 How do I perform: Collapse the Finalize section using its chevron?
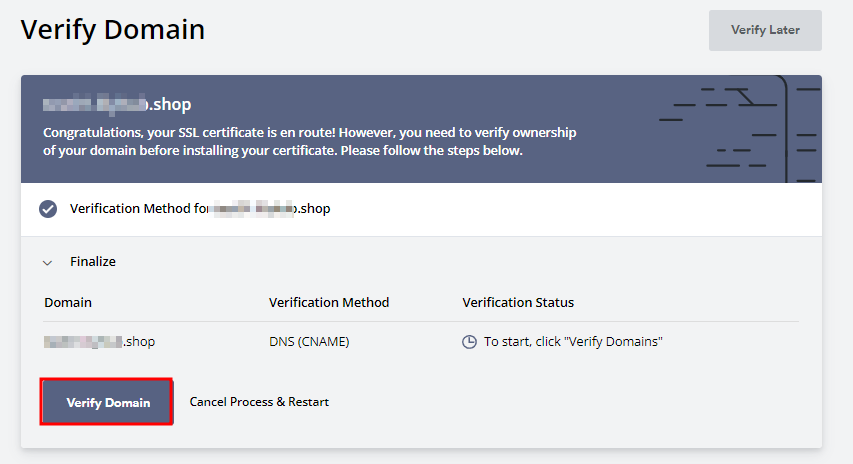point(47,262)
